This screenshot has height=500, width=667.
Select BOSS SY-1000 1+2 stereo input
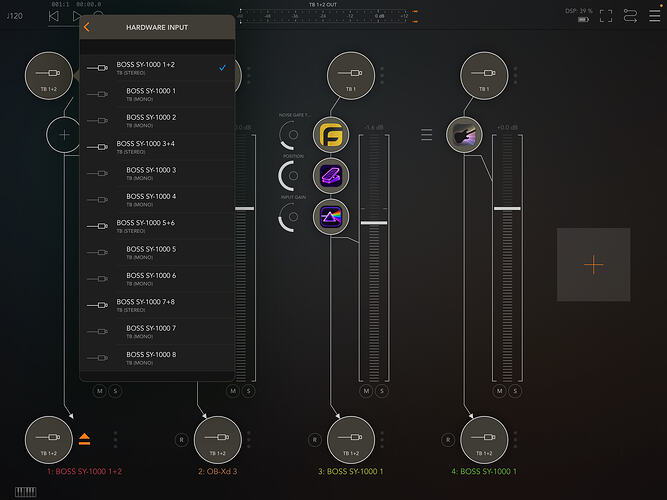[x=157, y=68]
